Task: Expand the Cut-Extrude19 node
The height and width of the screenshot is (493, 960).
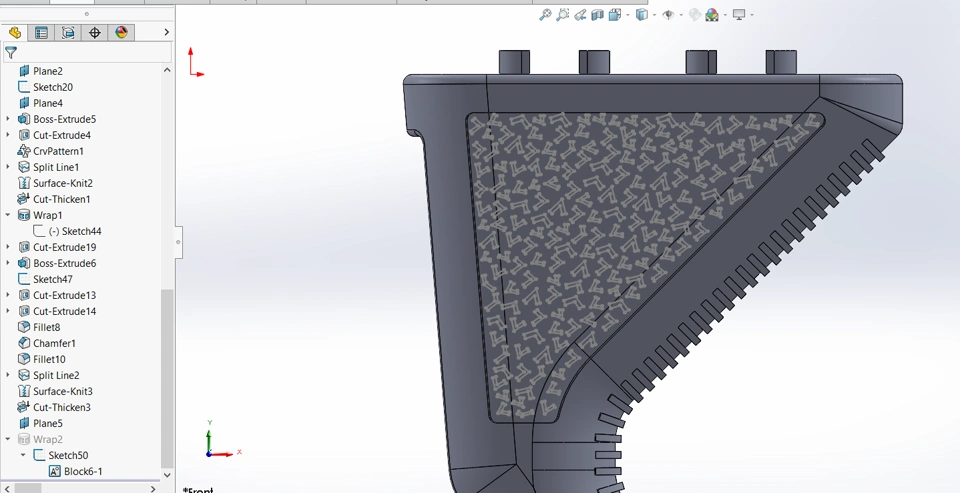Action: pos(8,247)
